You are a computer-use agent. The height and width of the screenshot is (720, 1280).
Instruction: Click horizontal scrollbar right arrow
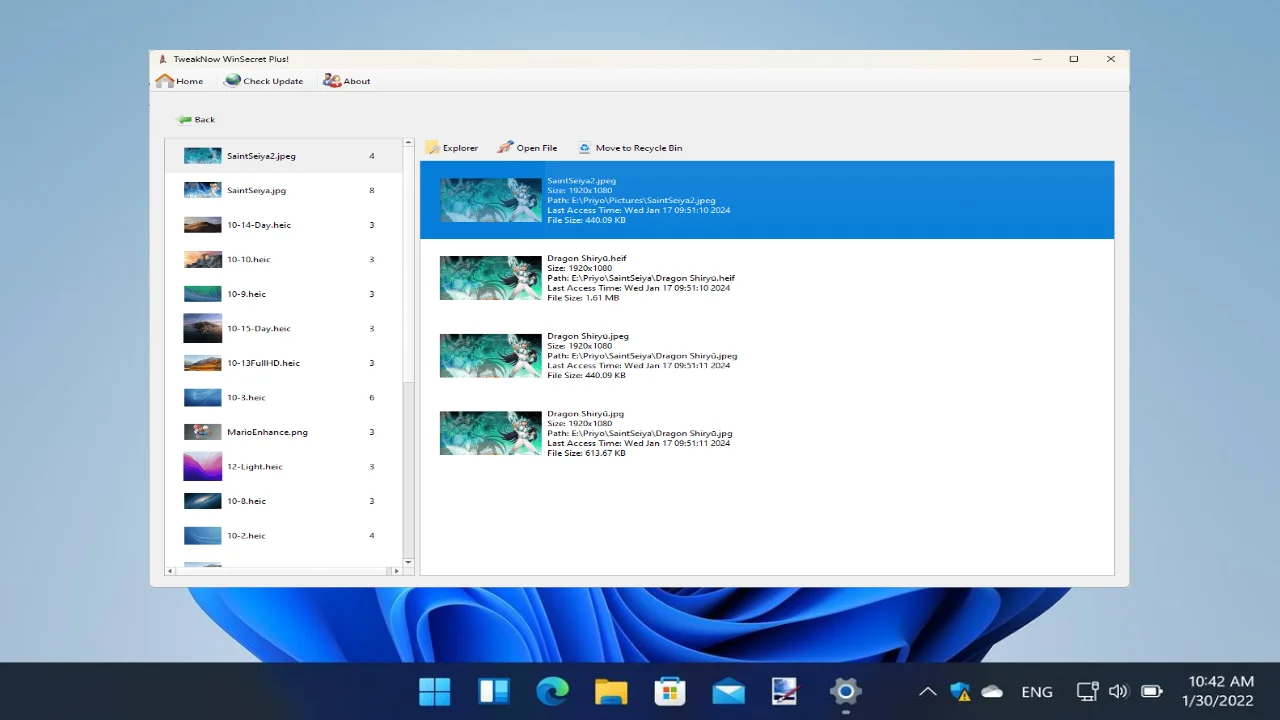pyautogui.click(x=397, y=571)
